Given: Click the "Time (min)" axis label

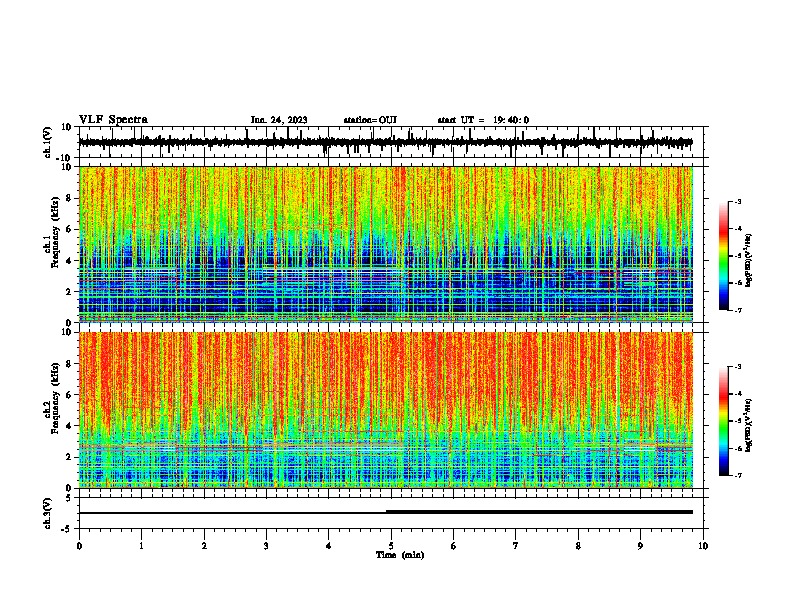Looking at the screenshot, I should (400, 555).
